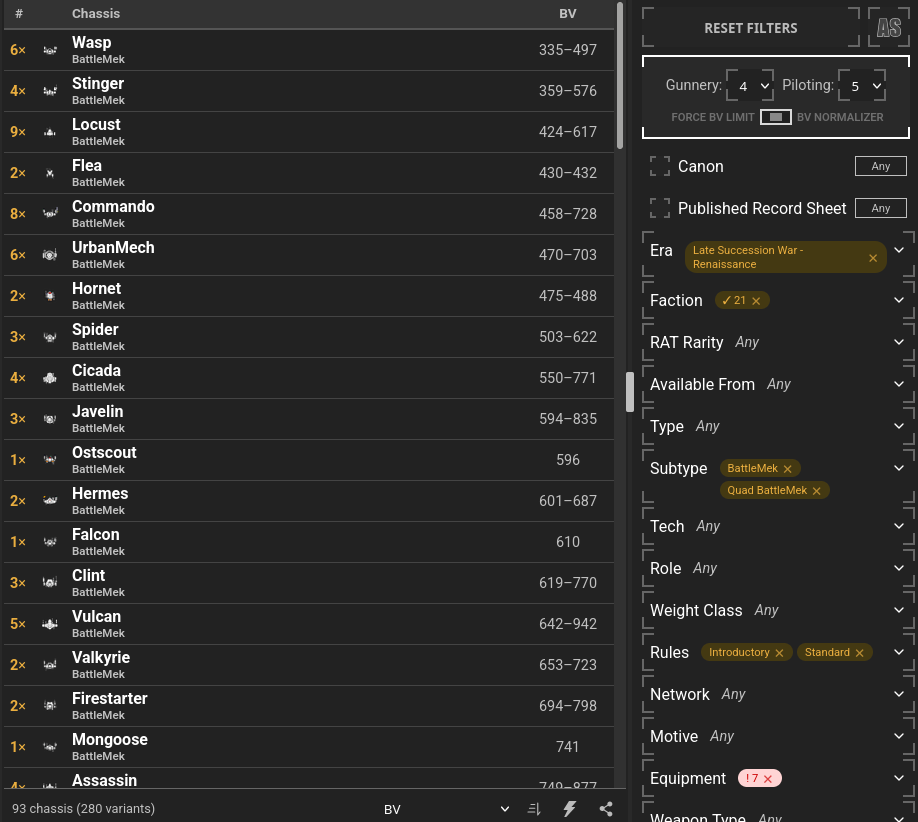Expand the Network filter

(x=899, y=694)
